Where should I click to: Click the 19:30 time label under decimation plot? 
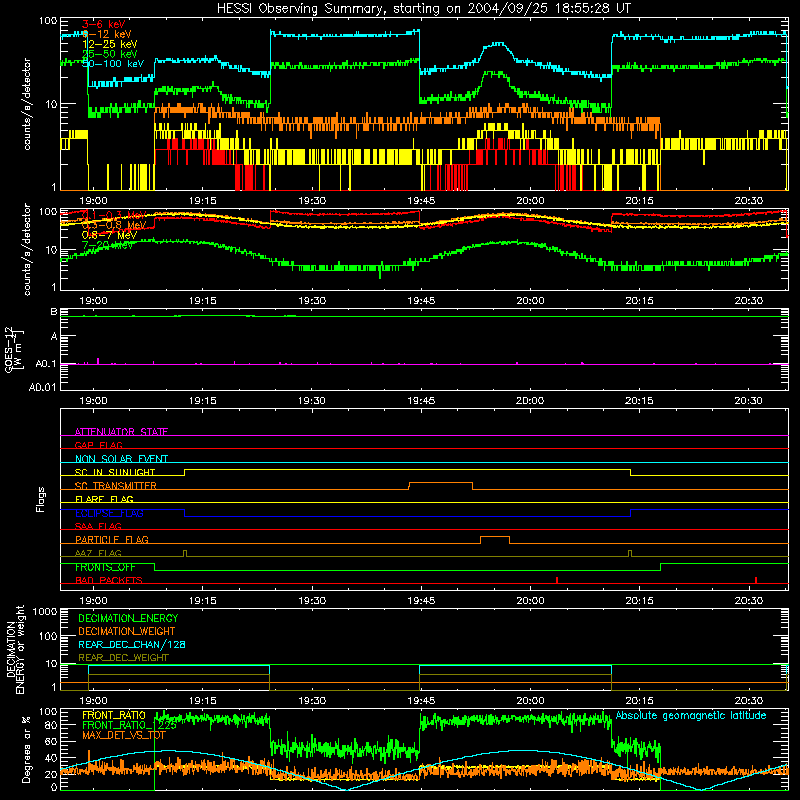click(x=312, y=701)
